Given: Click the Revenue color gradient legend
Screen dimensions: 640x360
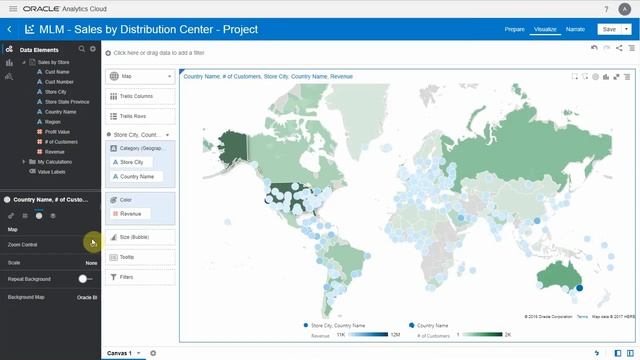Looking at the screenshot, I should coord(368,335).
